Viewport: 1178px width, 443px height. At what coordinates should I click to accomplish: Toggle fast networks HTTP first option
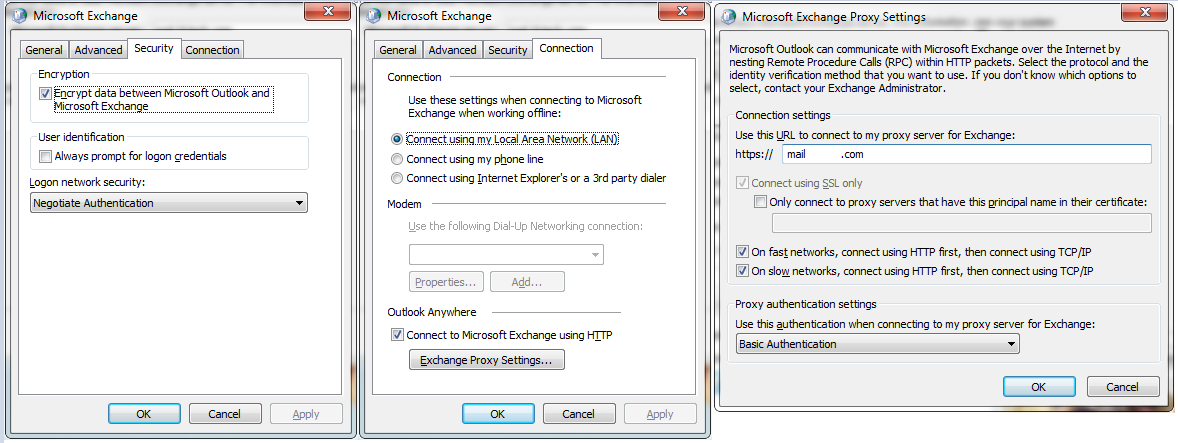(742, 252)
